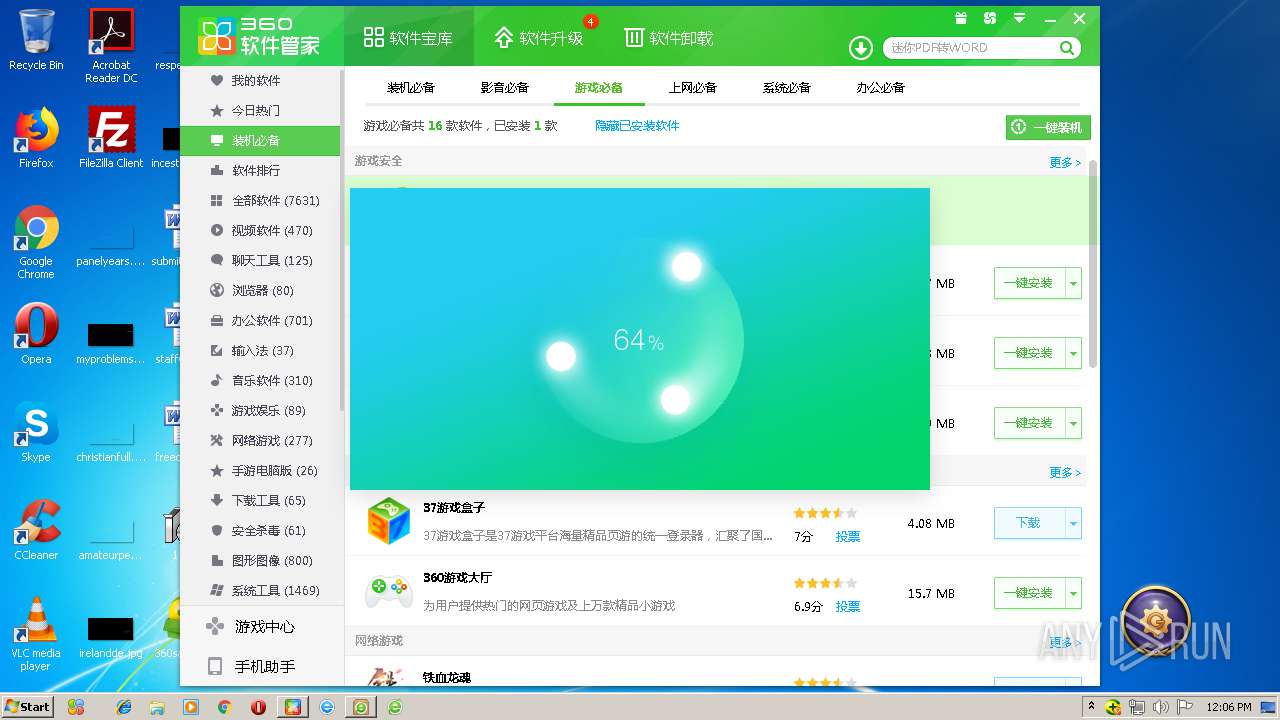Viewport: 1280px width, 720px height.
Task: Click the 360游戏大厅 gamepad icon
Action: [x=388, y=591]
